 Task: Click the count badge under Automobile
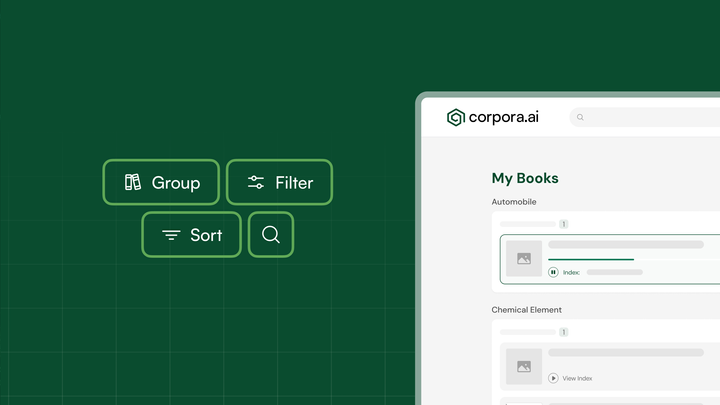pos(564,224)
